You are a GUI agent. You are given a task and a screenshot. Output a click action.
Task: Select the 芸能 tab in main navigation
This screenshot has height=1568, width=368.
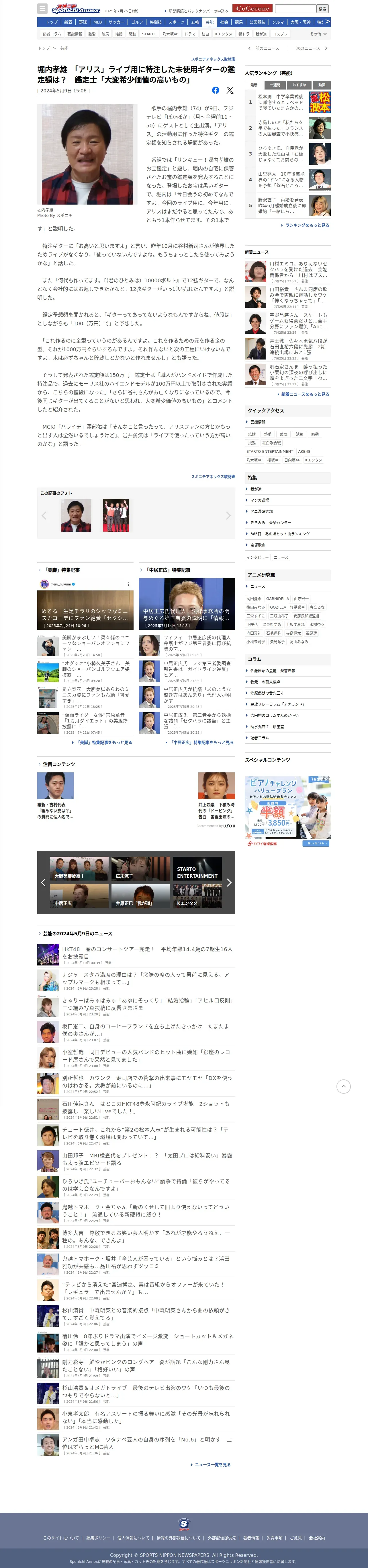[x=209, y=22]
